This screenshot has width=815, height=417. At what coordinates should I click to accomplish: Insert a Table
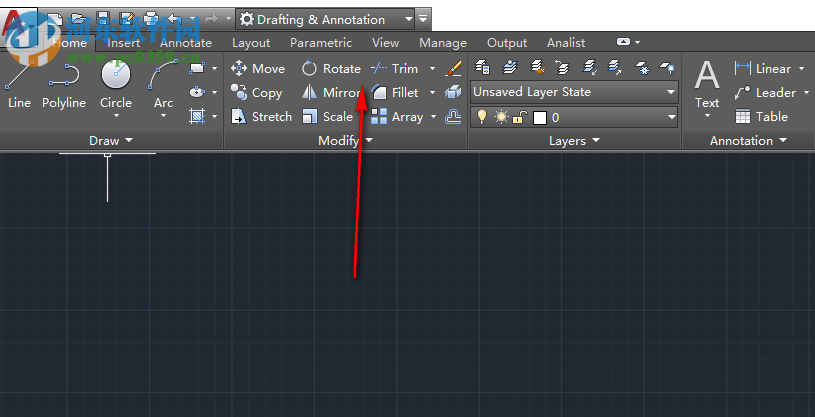point(761,116)
